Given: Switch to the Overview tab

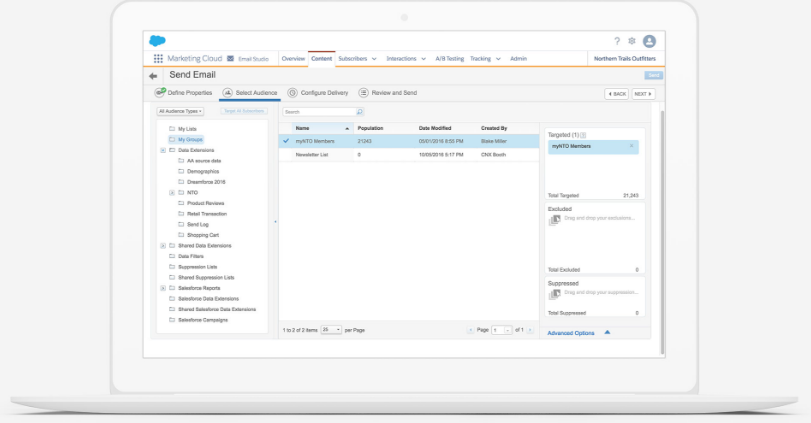Looking at the screenshot, I should [293, 59].
